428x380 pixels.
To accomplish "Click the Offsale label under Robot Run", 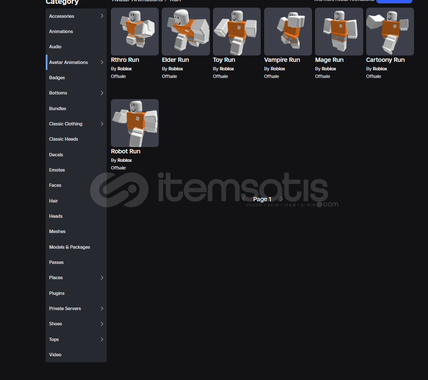I will pyautogui.click(x=118, y=168).
